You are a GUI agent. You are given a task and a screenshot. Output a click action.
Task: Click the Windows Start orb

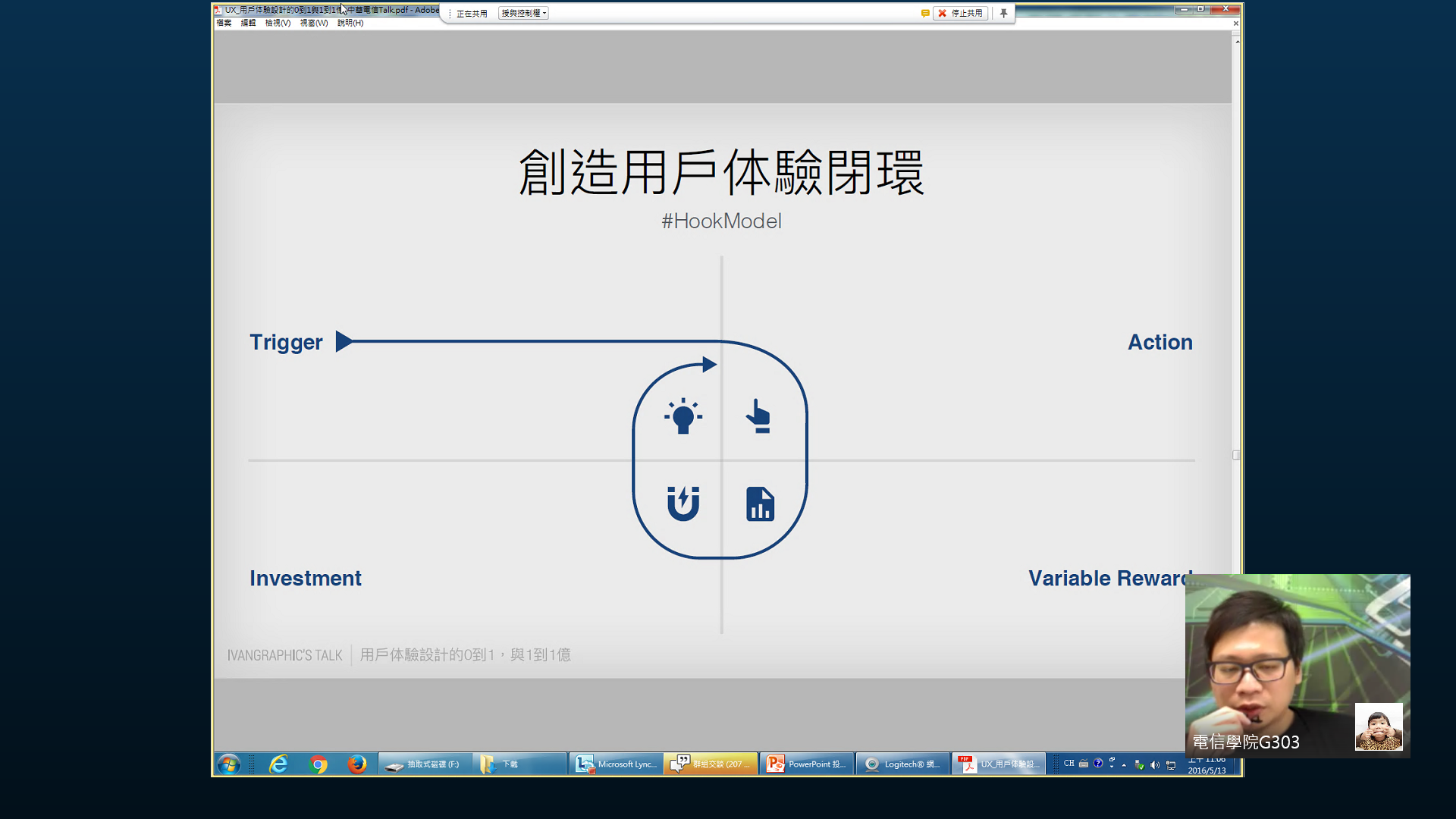click(228, 764)
